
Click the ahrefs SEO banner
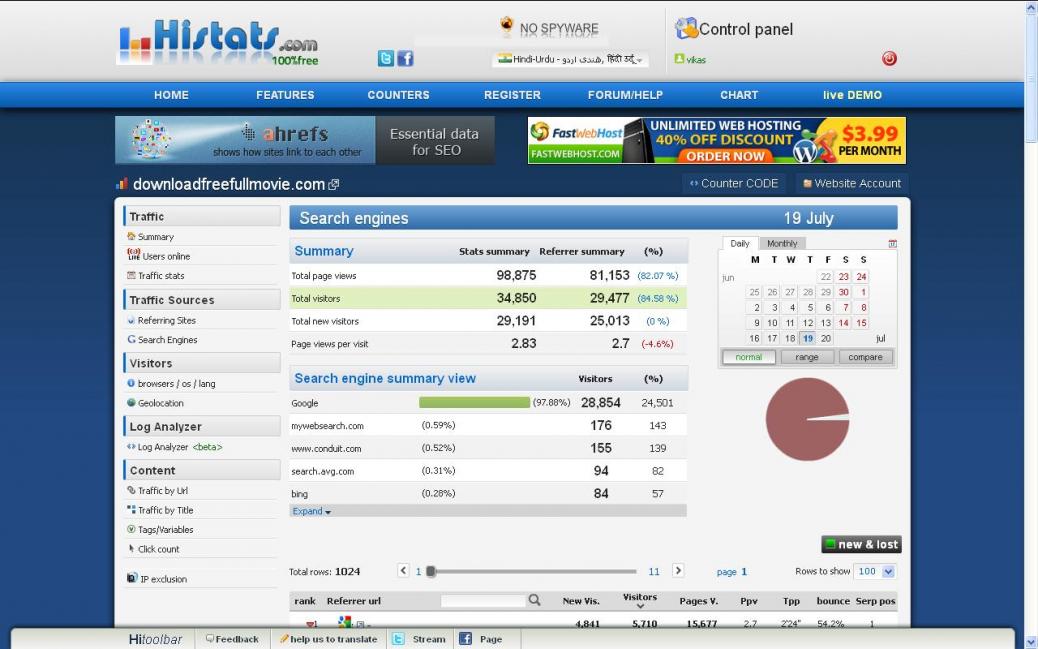305,140
